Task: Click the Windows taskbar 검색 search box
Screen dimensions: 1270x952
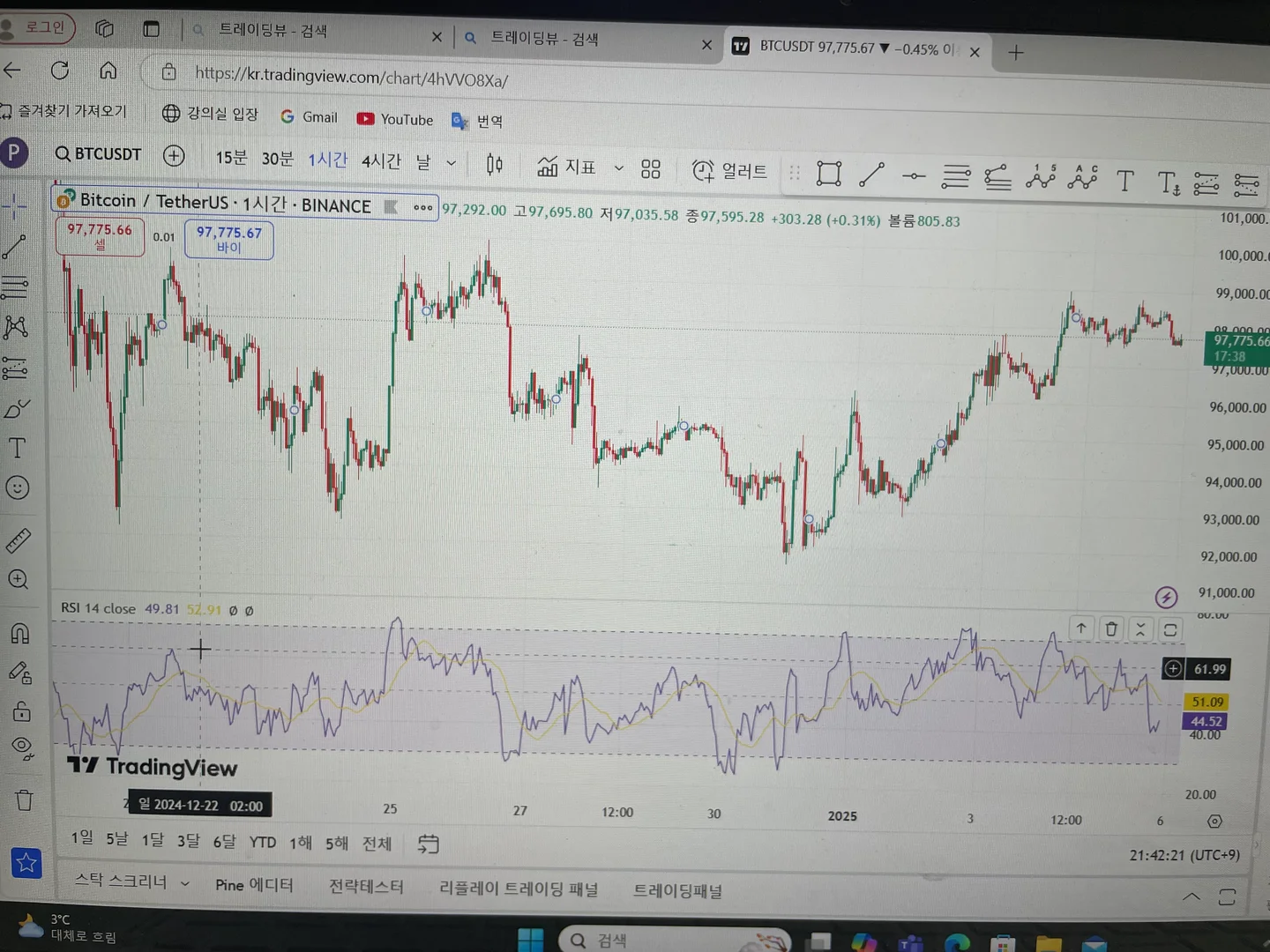Action: pos(675,940)
